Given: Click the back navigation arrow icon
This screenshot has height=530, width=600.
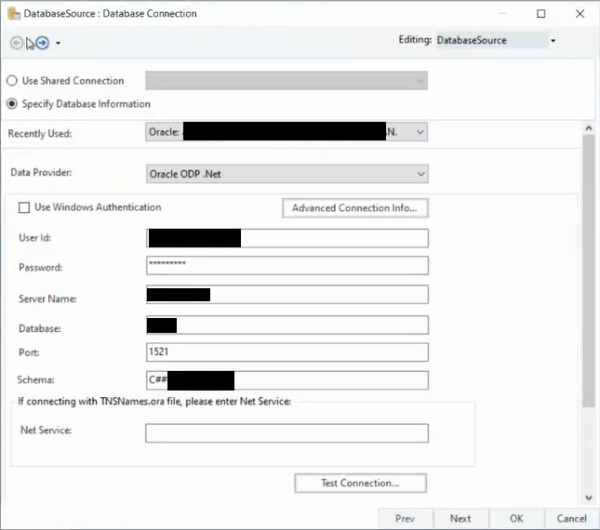Looking at the screenshot, I should point(17,43).
